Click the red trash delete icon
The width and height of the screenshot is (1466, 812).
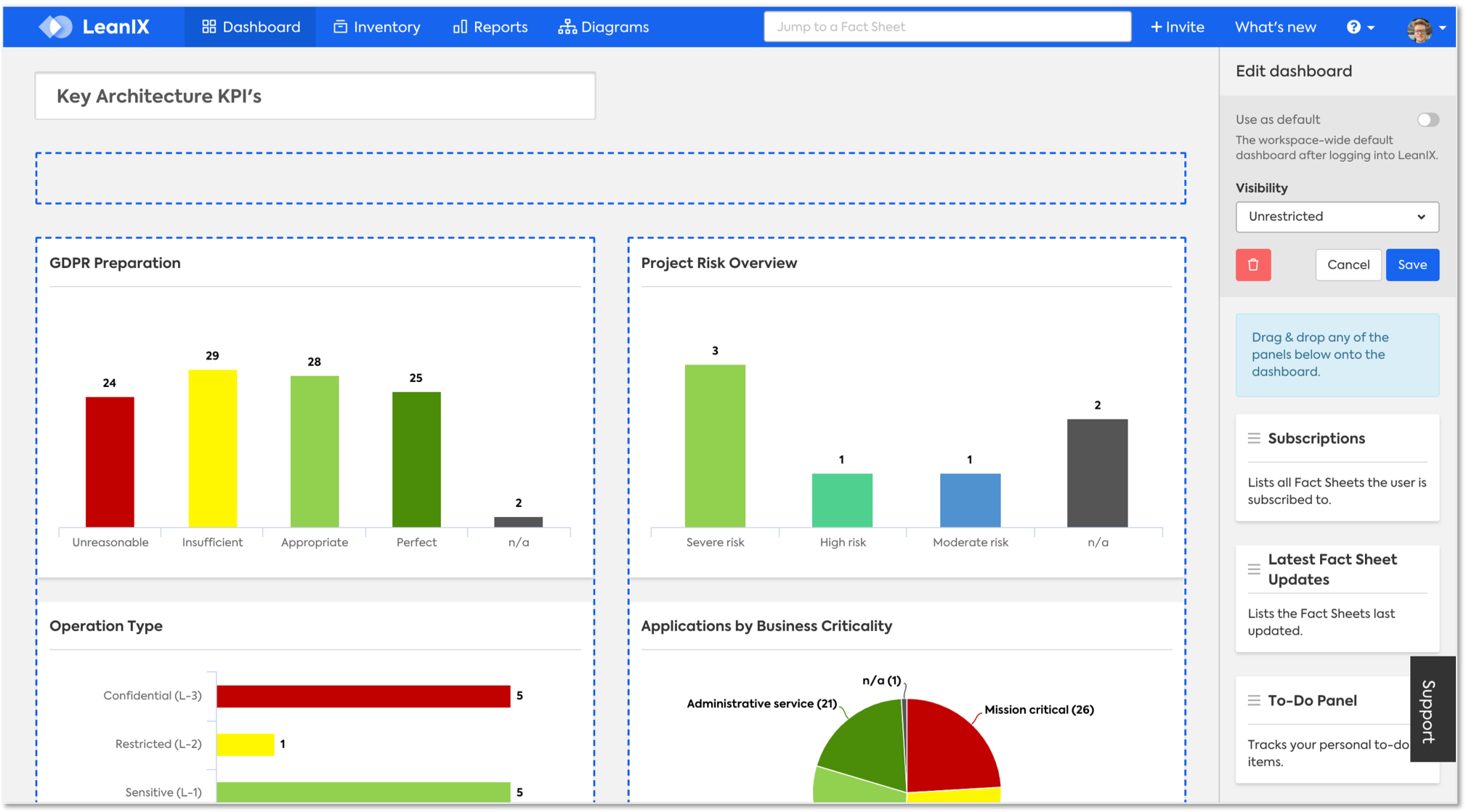[x=1253, y=265]
